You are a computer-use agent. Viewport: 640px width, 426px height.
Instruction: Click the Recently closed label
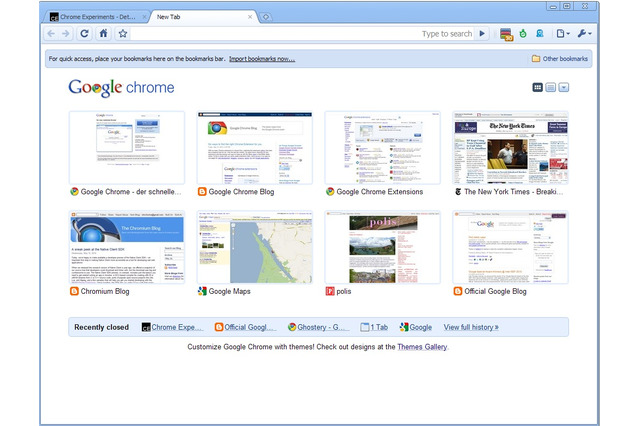(101, 327)
